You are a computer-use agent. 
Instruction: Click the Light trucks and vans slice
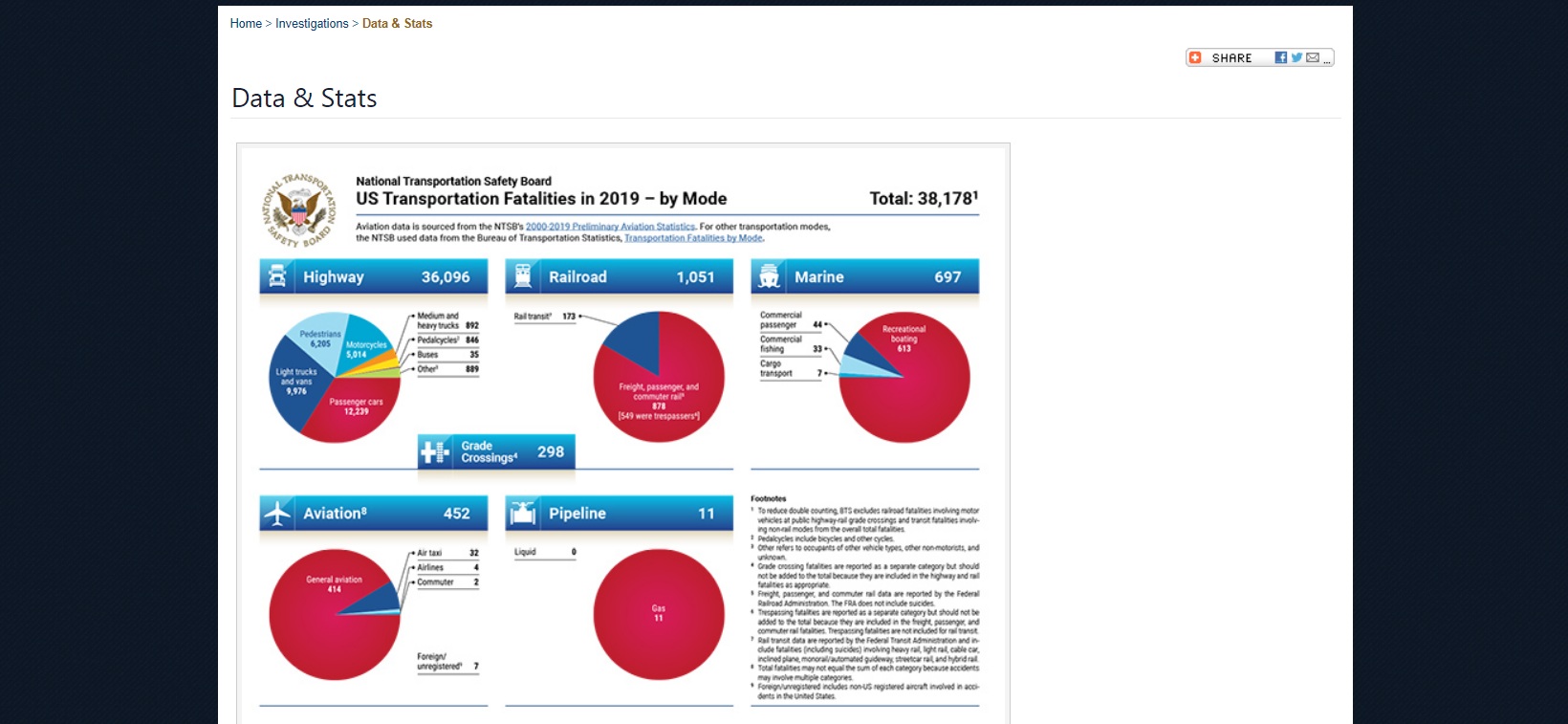(x=295, y=381)
